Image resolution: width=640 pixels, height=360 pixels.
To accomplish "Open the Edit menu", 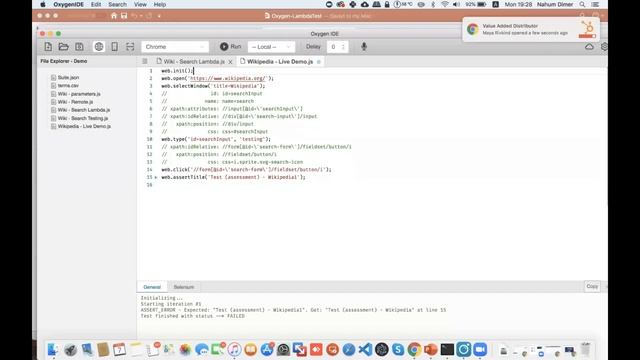I will coord(96,4).
